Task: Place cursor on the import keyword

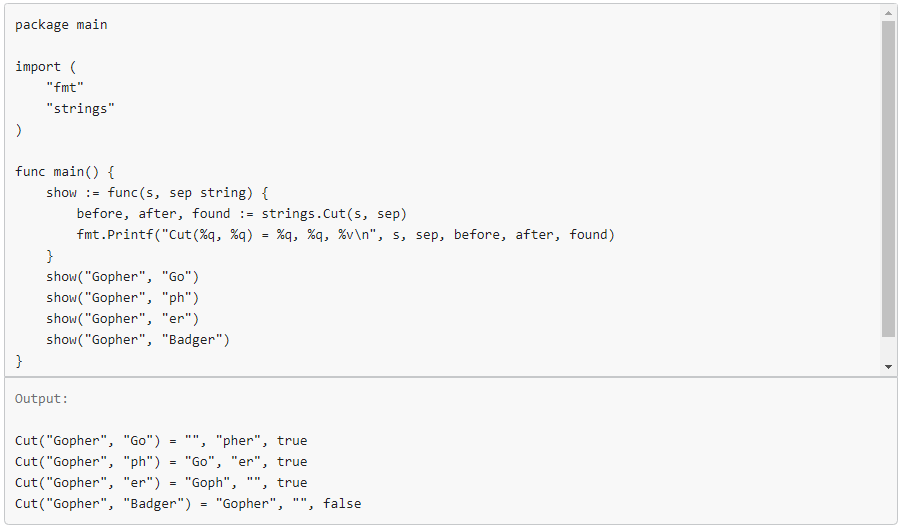Action: pyautogui.click(x=38, y=67)
